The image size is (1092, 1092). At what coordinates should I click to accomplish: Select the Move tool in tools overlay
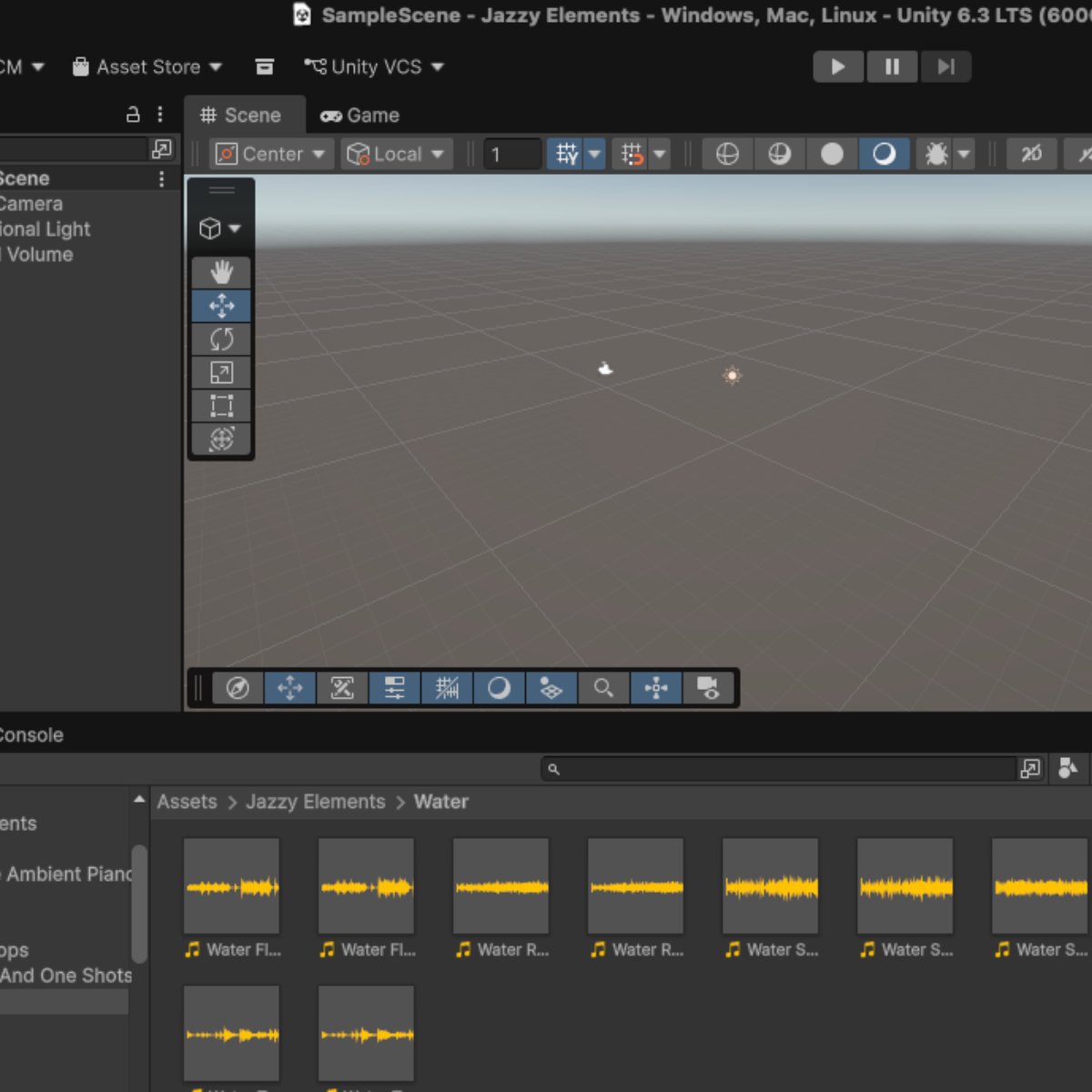pos(221,306)
